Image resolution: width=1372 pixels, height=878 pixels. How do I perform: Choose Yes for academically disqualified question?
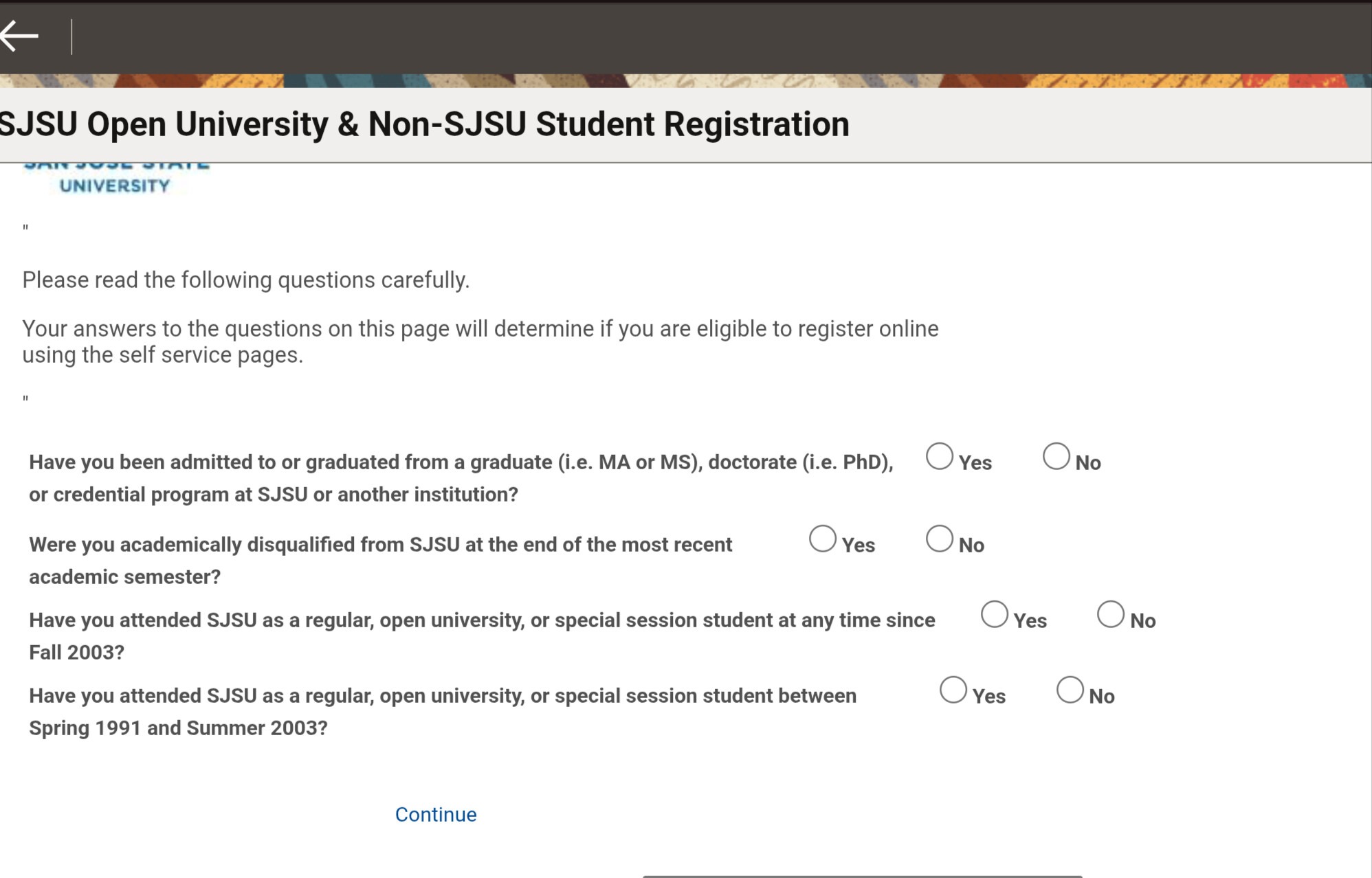tap(822, 539)
